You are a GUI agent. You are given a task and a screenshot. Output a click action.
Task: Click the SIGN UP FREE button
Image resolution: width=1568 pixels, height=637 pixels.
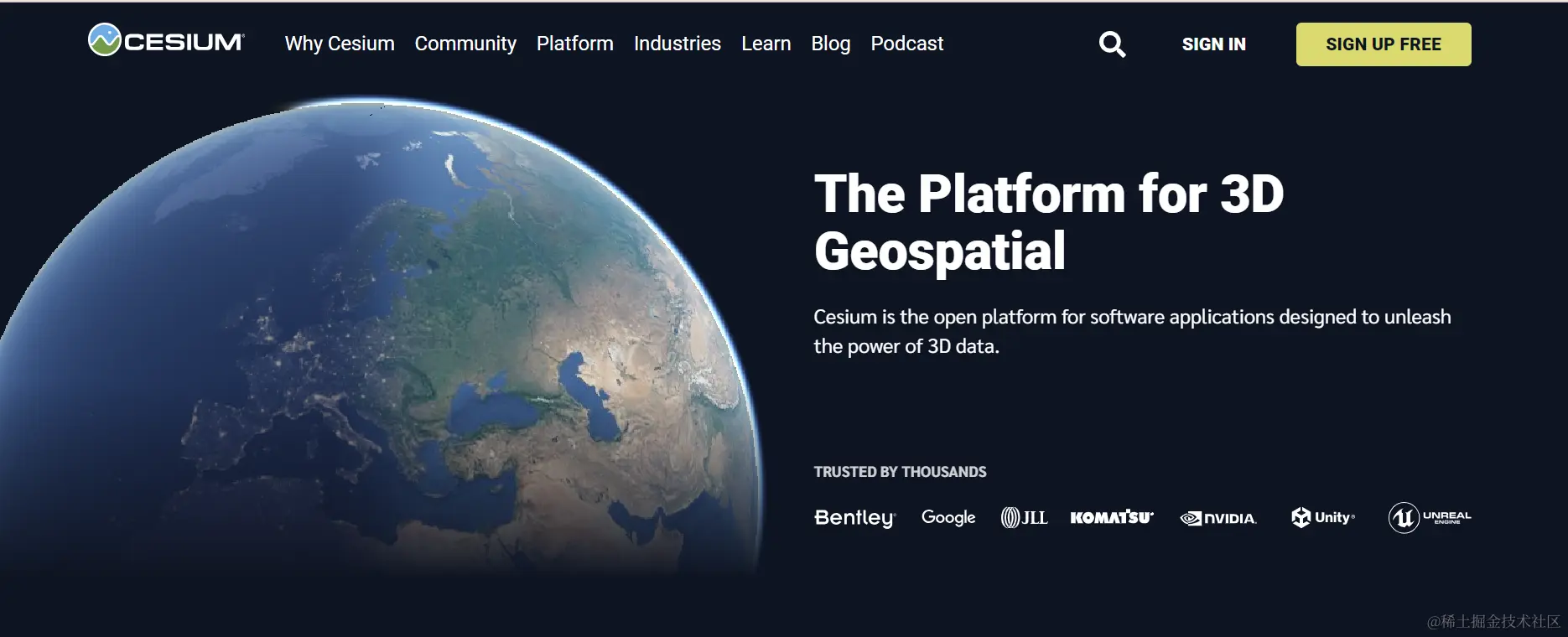(1384, 44)
